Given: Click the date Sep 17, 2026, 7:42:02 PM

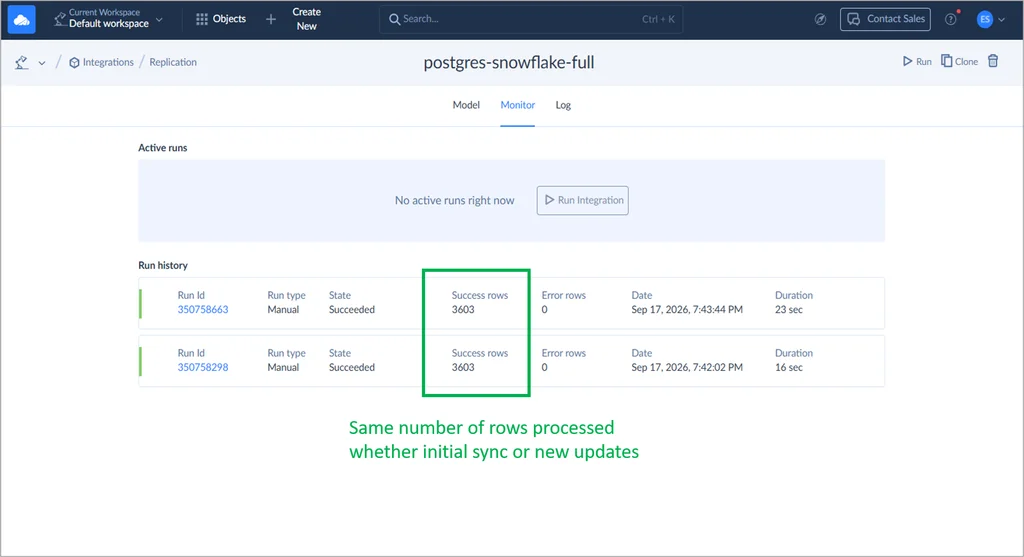Looking at the screenshot, I should tap(686, 367).
